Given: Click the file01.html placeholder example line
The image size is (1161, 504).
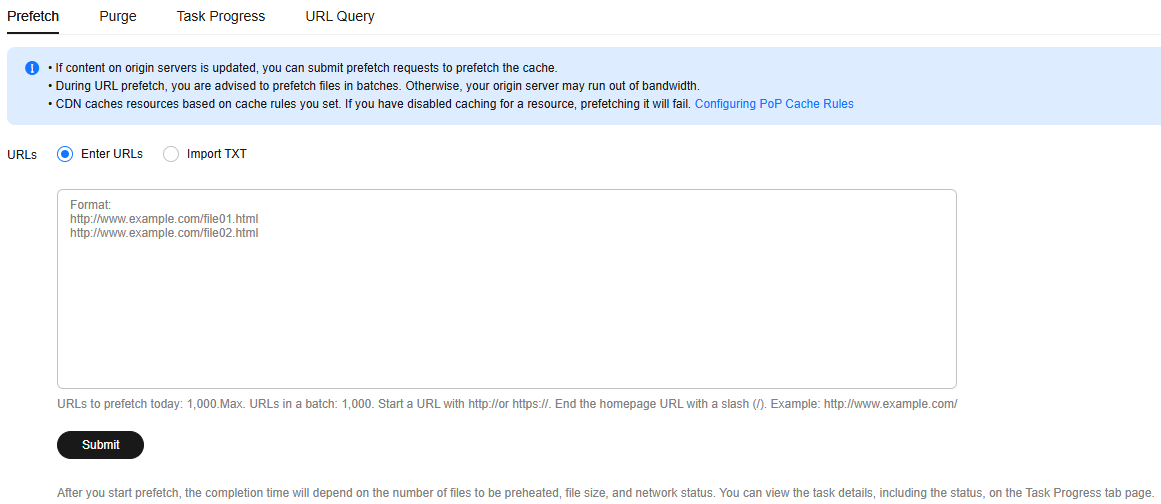Looking at the screenshot, I should (164, 219).
